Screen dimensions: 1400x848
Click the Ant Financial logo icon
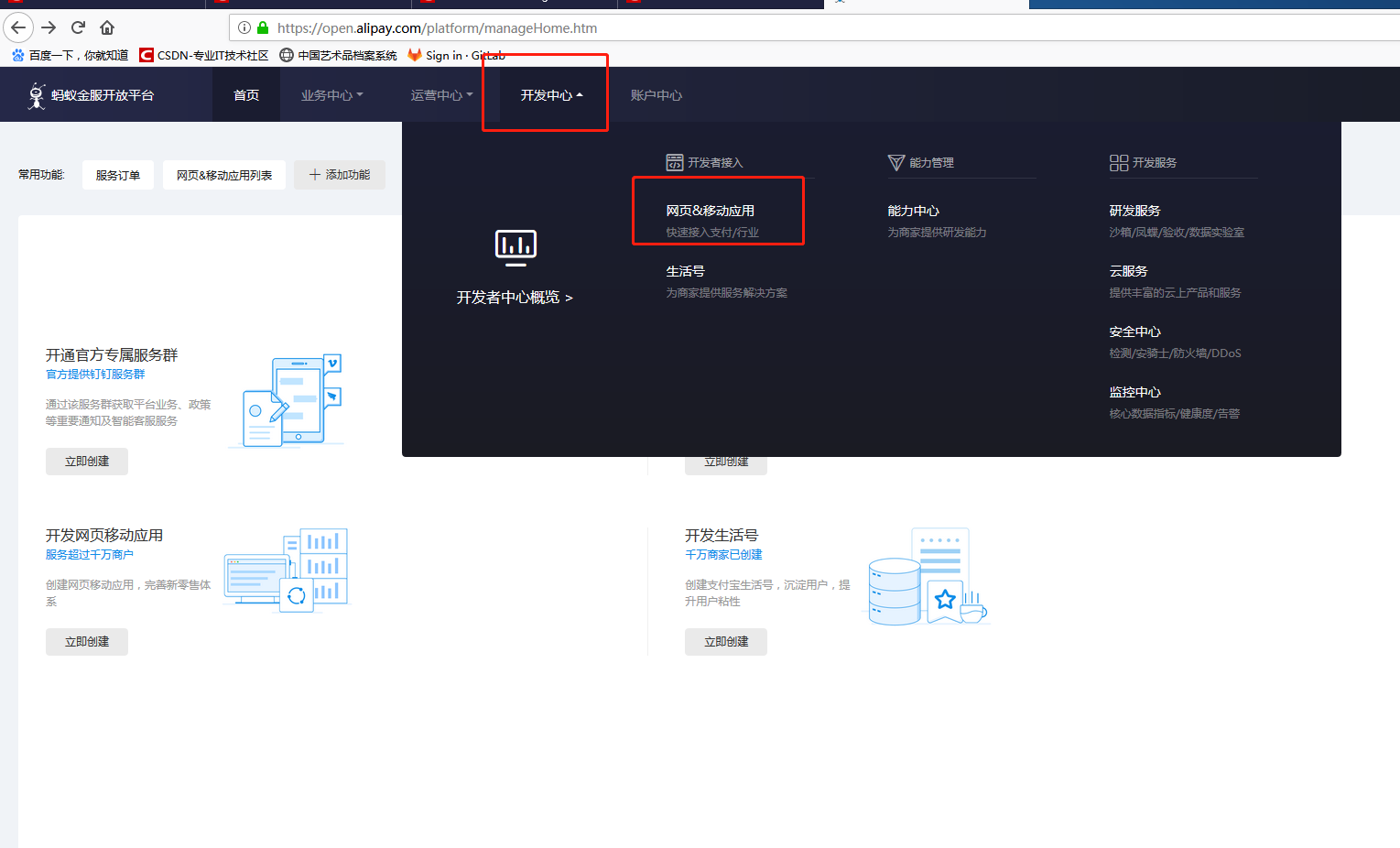point(36,95)
